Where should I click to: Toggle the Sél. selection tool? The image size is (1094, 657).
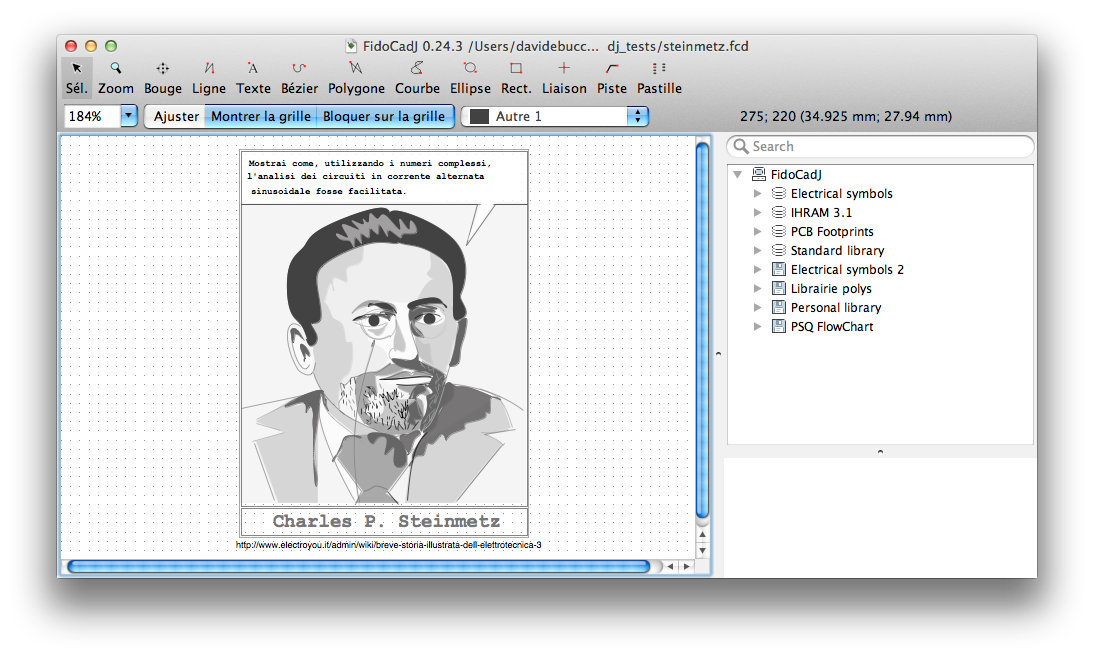coord(77,77)
